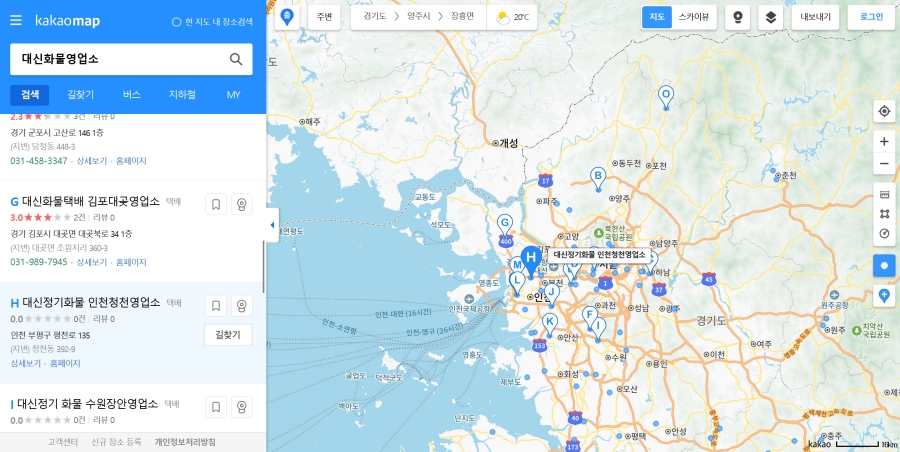Image resolution: width=900 pixels, height=452 pixels.
Task: Select the radius measurement tool
Action: click(884, 234)
